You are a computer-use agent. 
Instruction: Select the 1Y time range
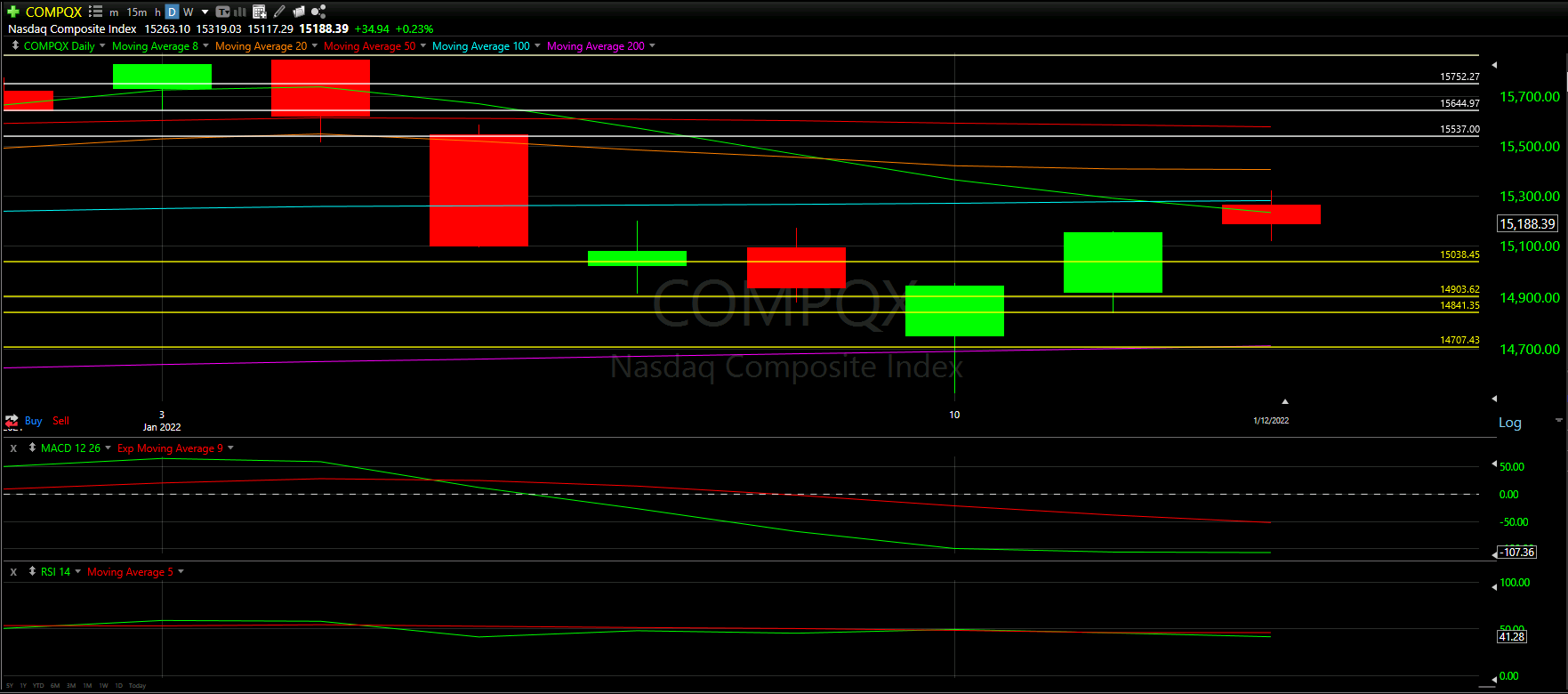[23, 686]
